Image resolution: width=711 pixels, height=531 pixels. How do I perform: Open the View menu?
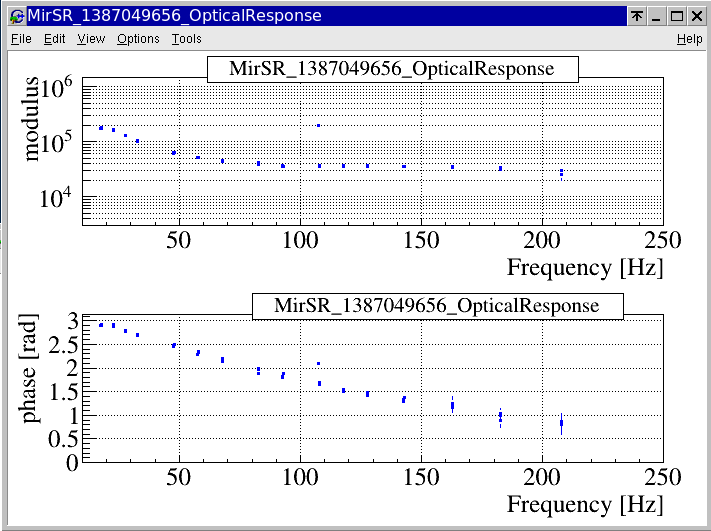tap(91, 39)
